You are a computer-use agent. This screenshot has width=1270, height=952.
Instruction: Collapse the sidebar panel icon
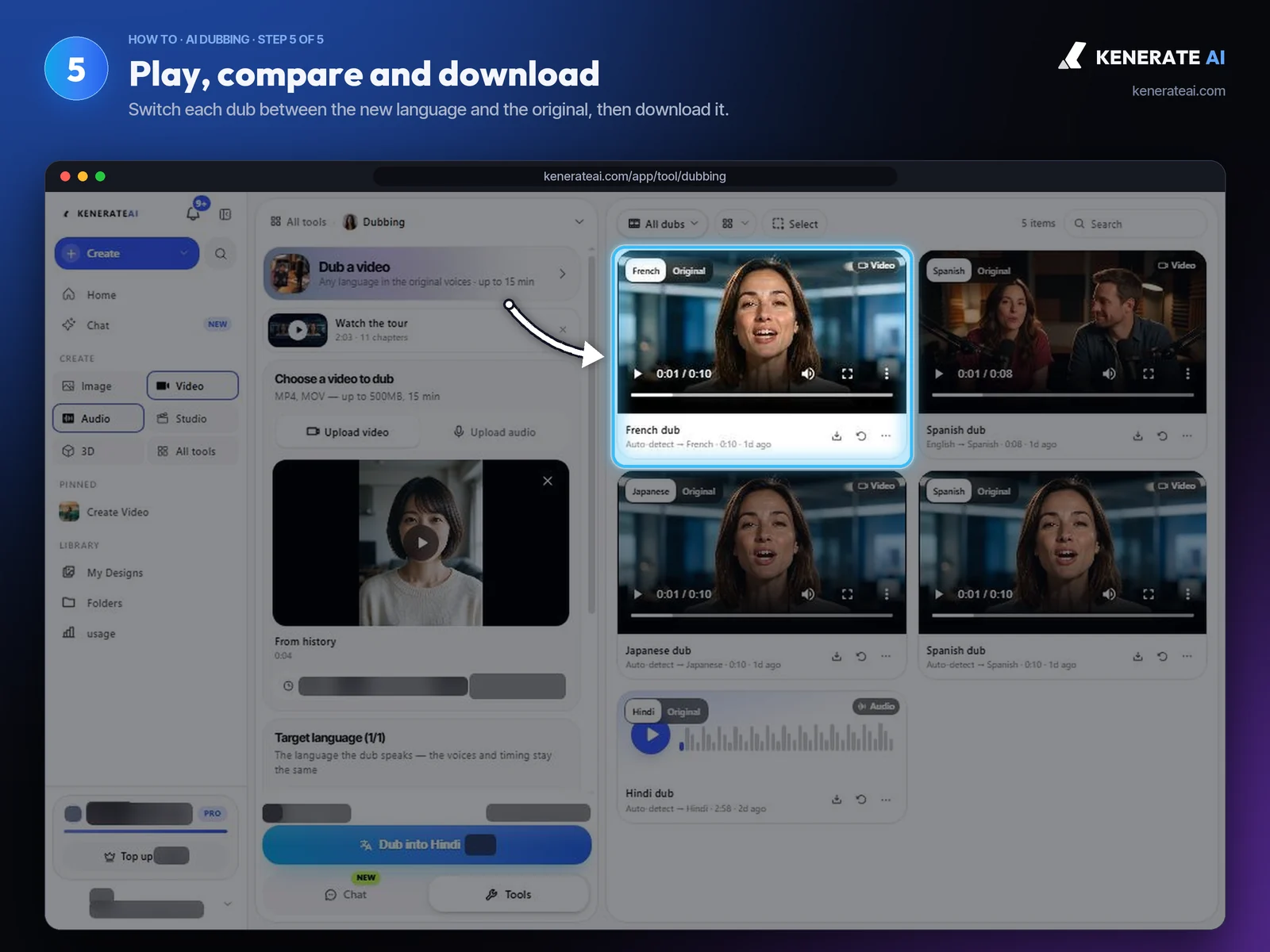click(225, 214)
